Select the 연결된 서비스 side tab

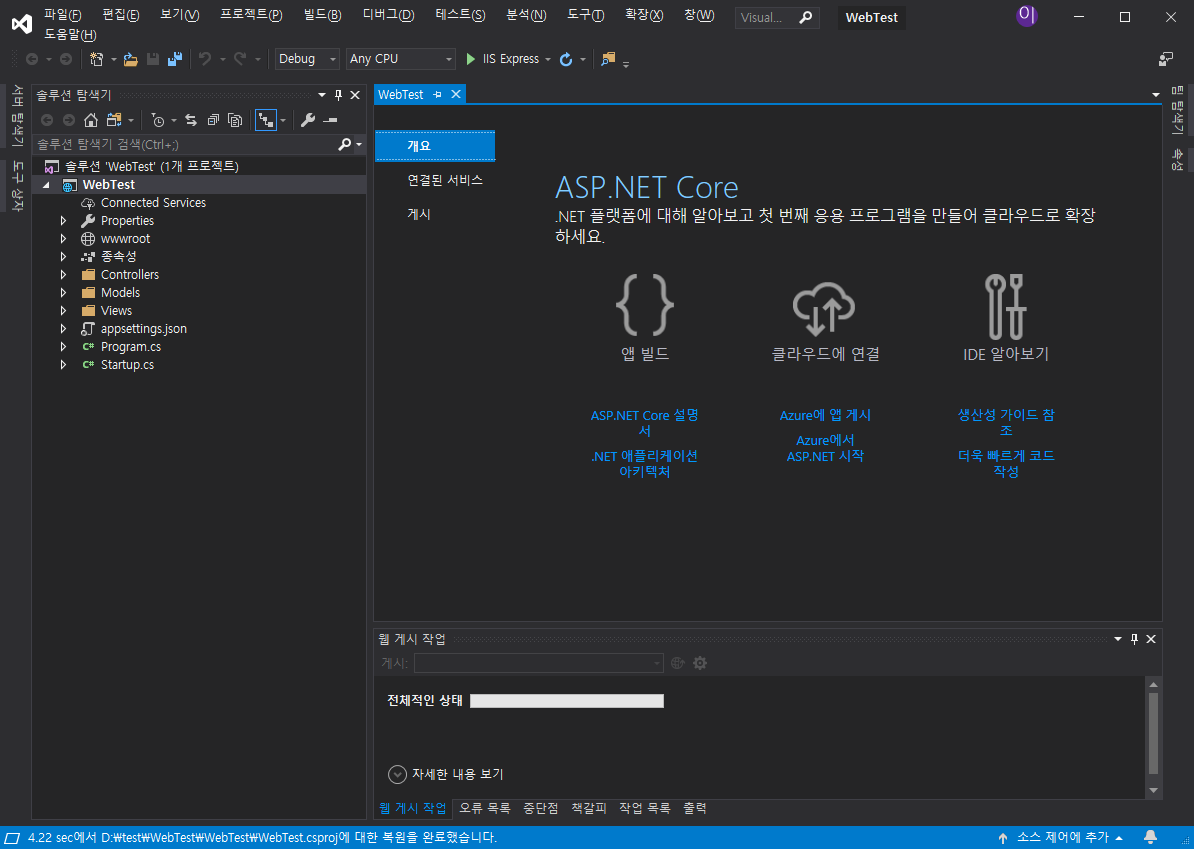pyautogui.click(x=445, y=180)
